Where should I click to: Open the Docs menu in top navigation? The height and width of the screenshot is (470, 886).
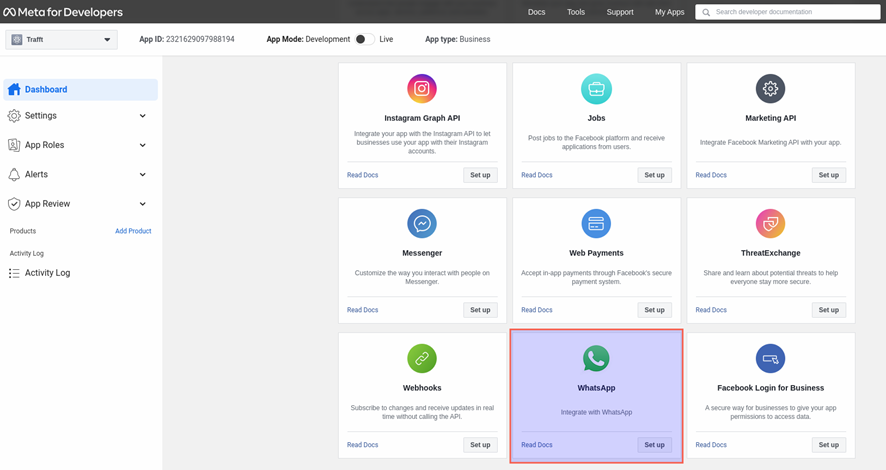[536, 12]
